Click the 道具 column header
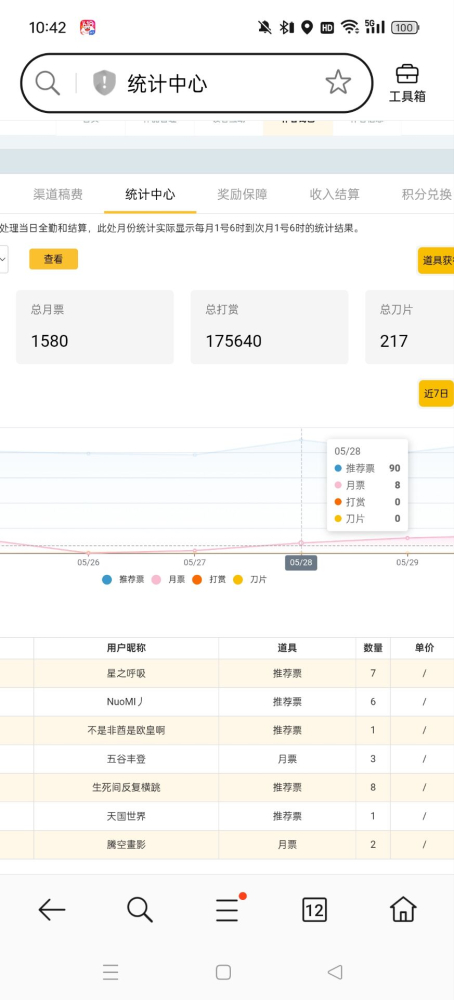Viewport: 454px width, 1000px height. pyautogui.click(x=287, y=648)
